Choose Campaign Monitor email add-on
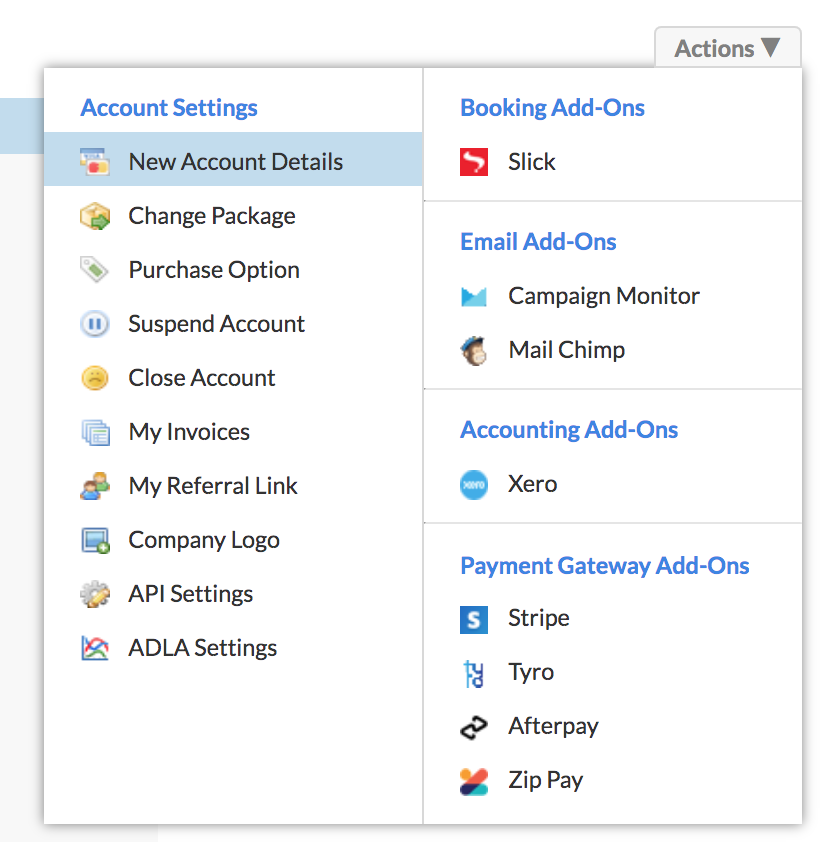Screen dimensions: 826x842 pos(613,296)
